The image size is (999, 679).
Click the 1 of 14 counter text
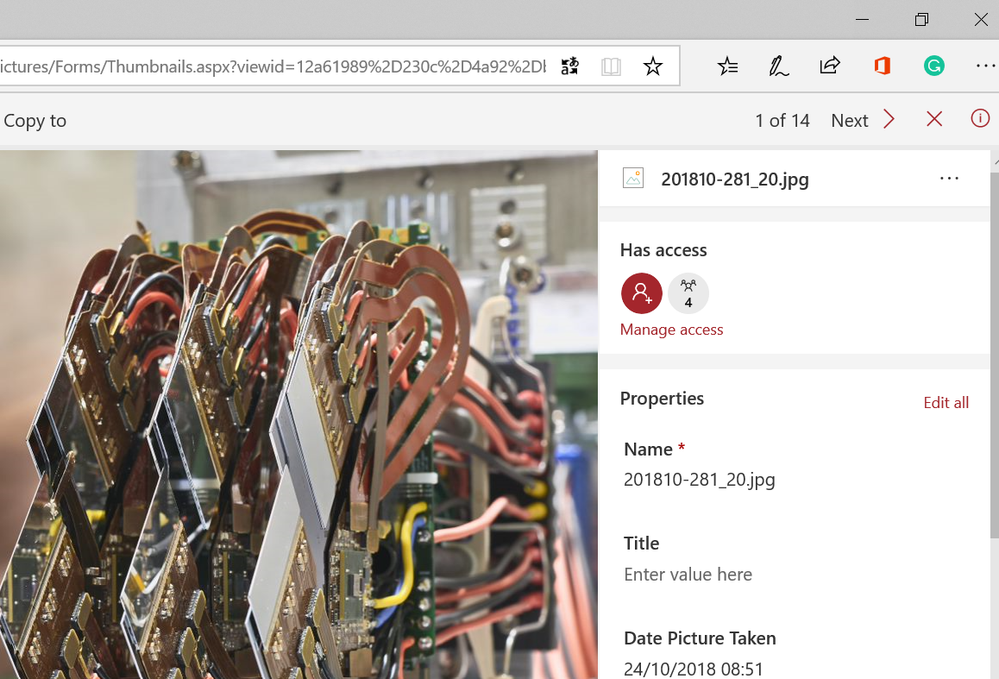pos(782,120)
